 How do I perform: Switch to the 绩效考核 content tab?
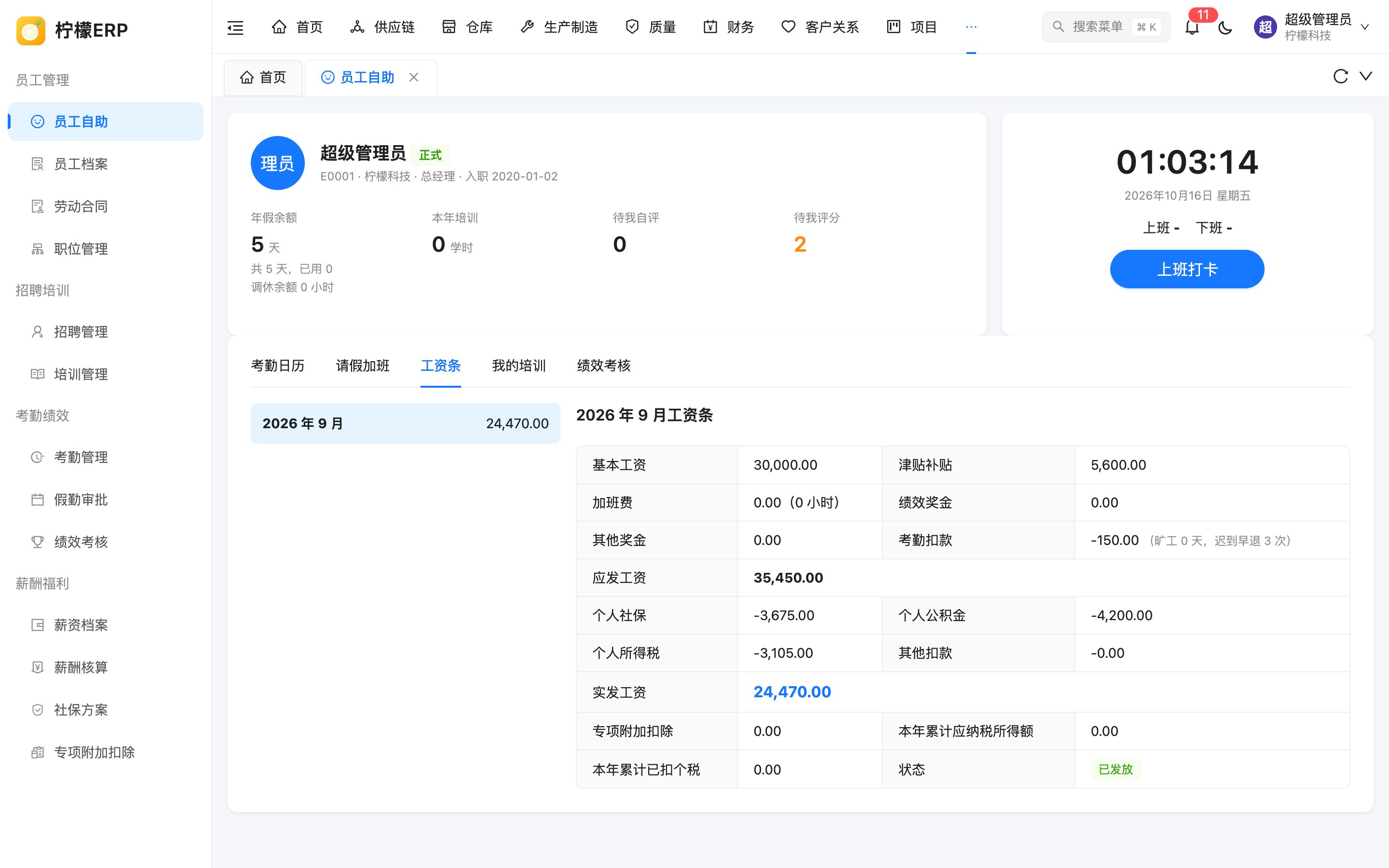604,366
